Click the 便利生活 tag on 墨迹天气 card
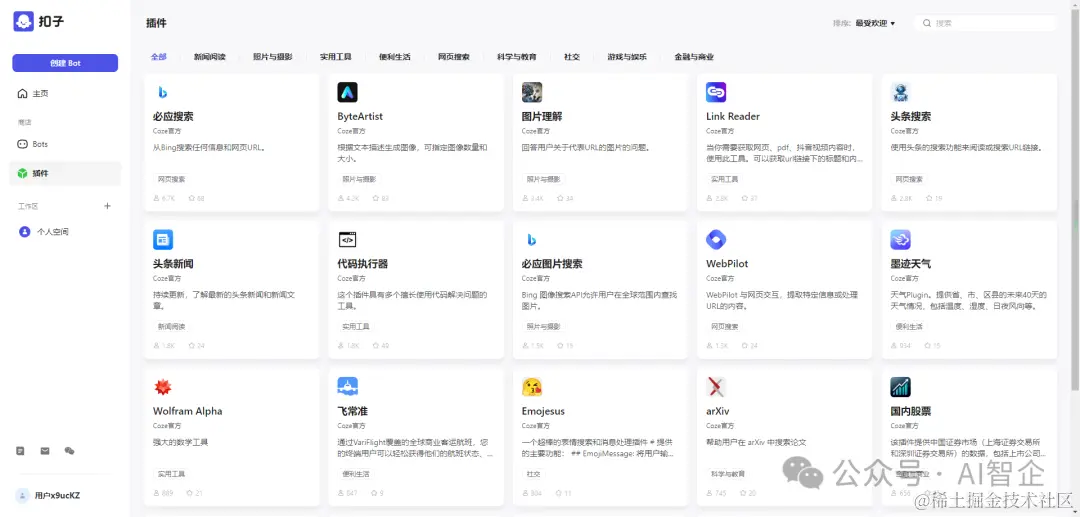 click(909, 326)
